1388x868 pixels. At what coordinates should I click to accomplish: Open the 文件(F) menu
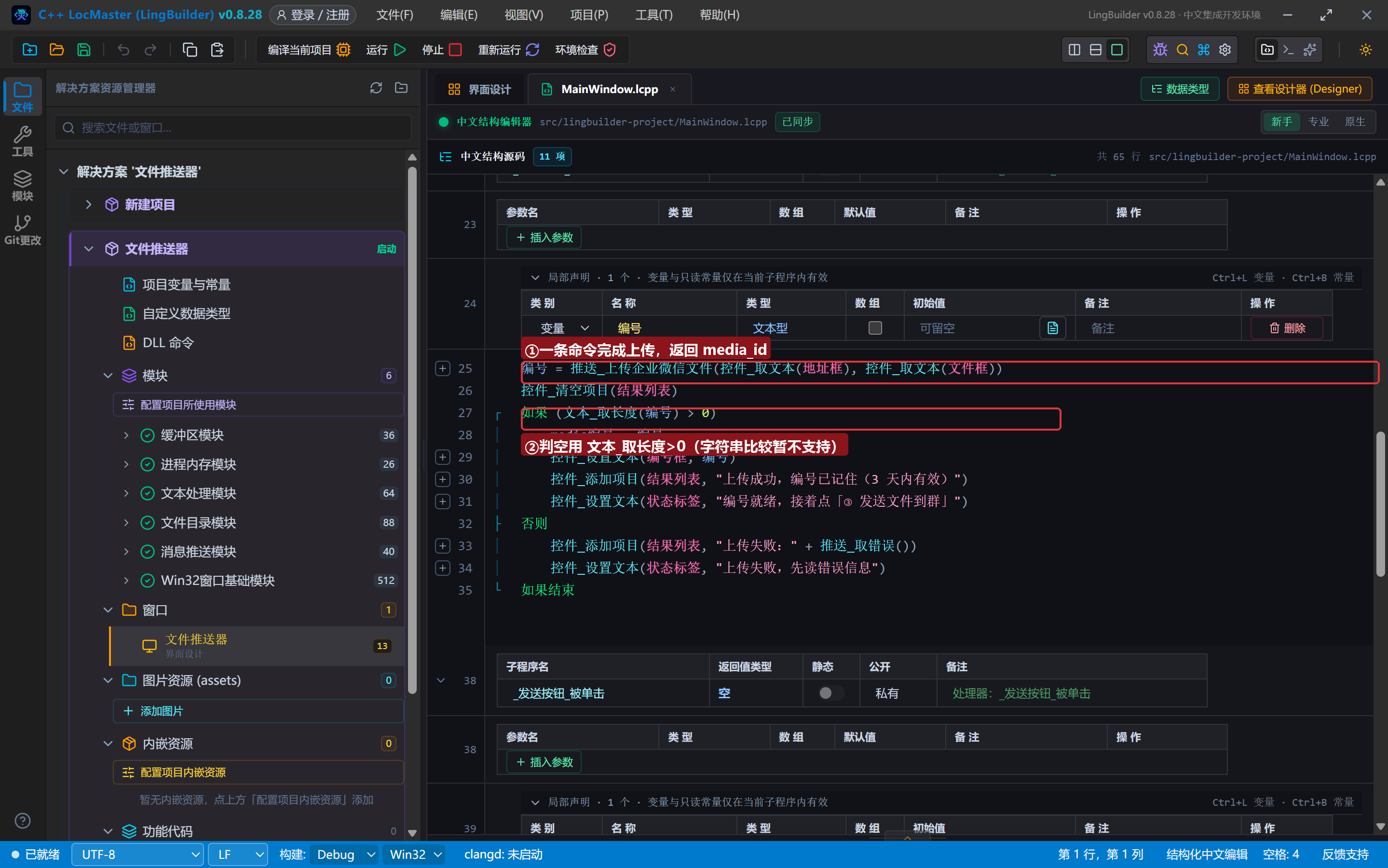pyautogui.click(x=395, y=15)
